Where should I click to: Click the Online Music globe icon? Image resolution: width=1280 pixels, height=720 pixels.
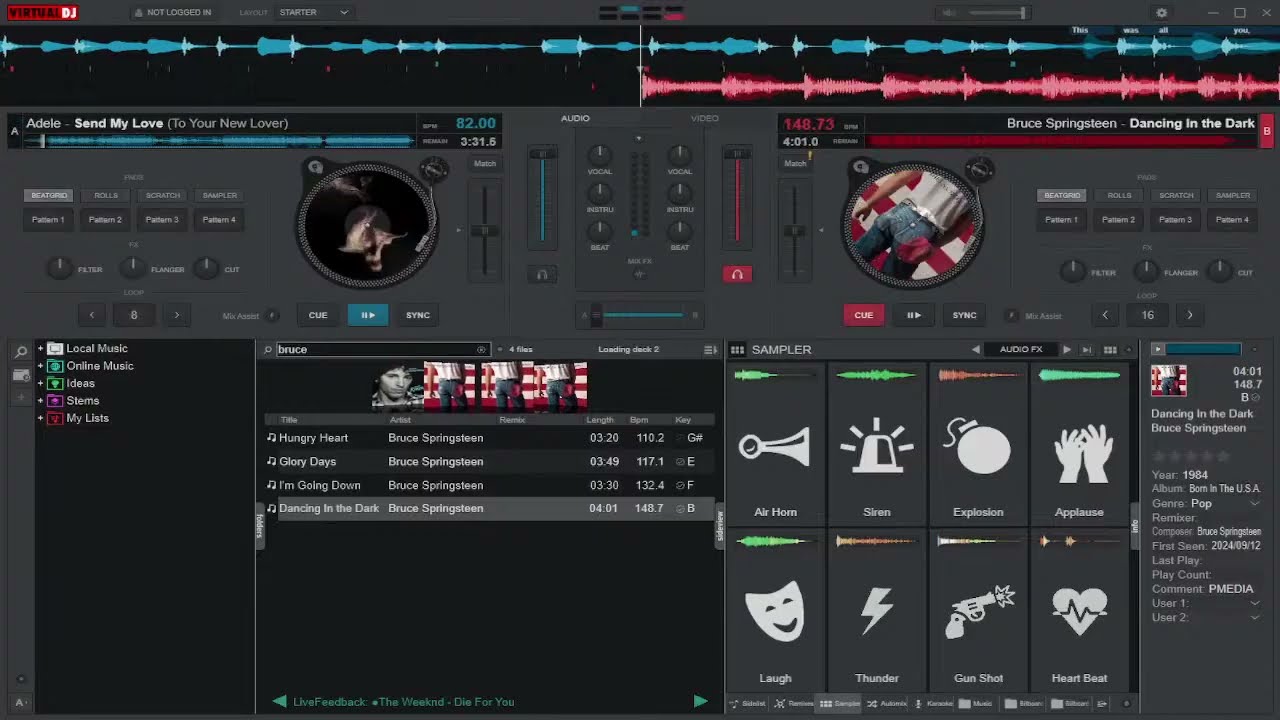[x=56, y=366]
